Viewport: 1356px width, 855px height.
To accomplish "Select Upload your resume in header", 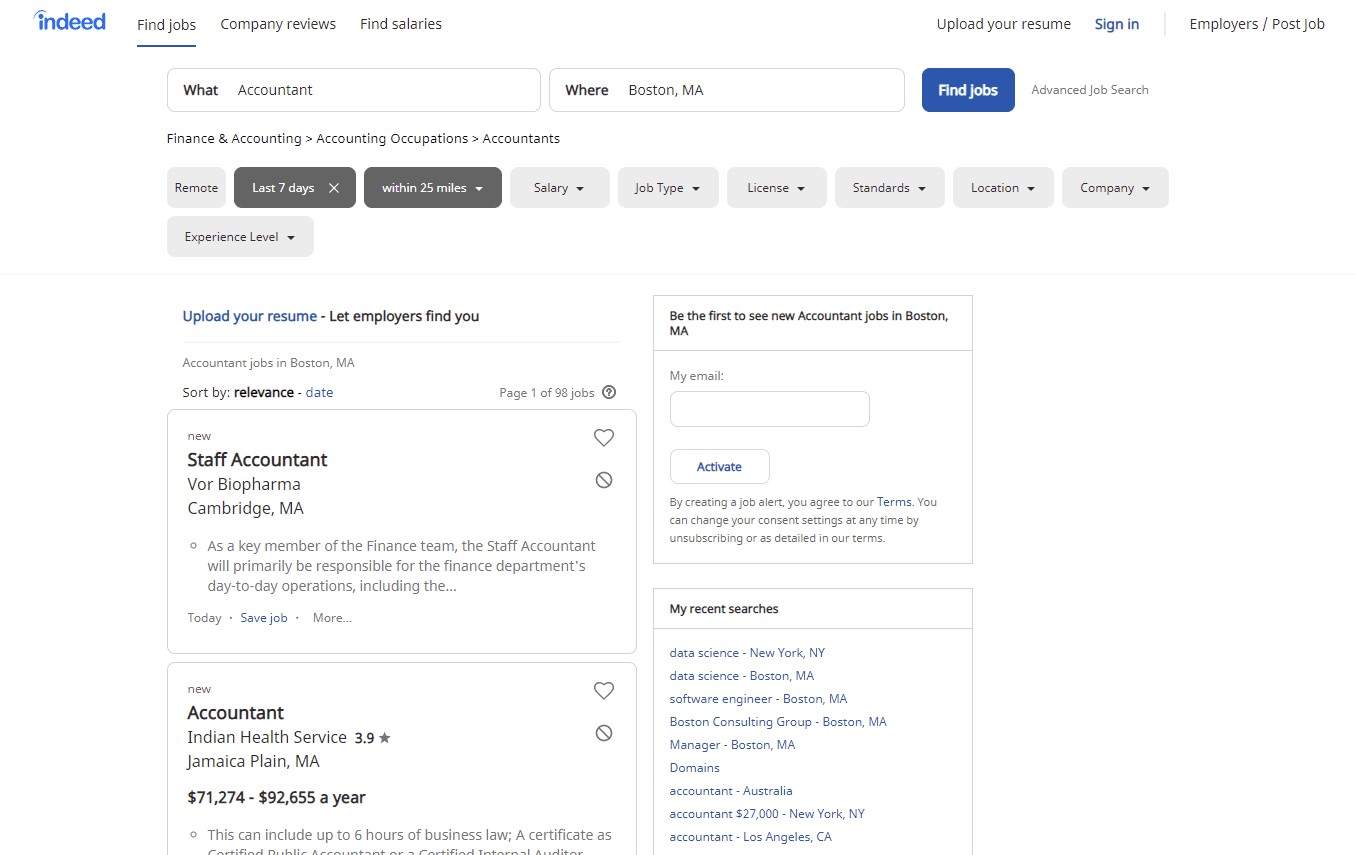I will tap(1003, 24).
